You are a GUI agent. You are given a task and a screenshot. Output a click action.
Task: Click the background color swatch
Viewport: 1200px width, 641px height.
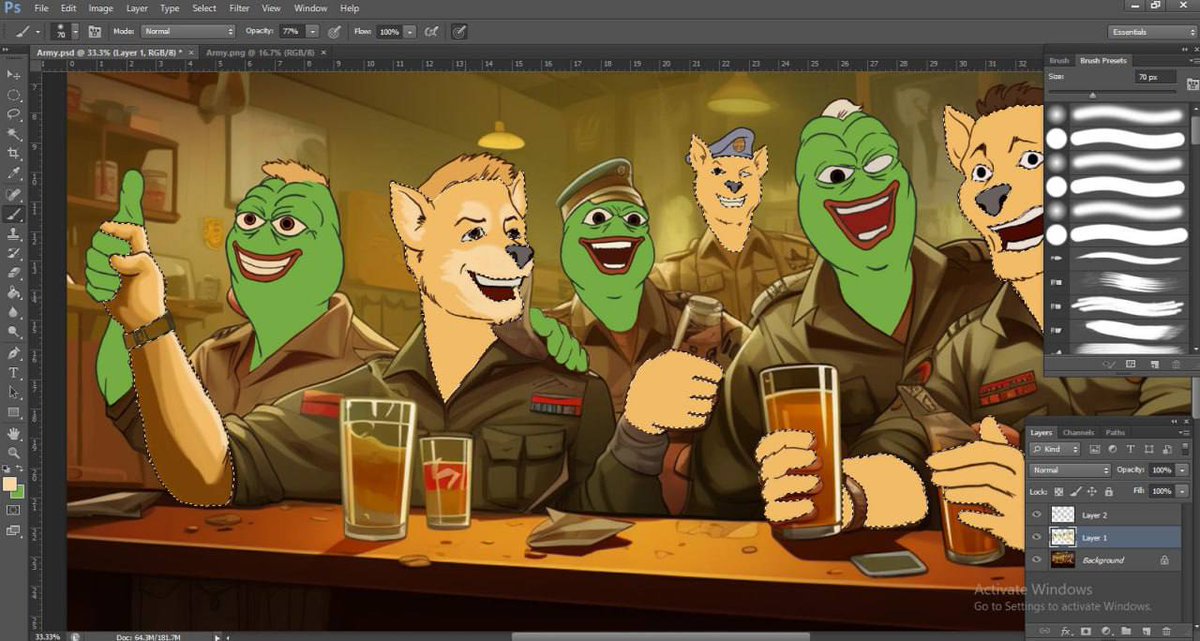point(18,492)
